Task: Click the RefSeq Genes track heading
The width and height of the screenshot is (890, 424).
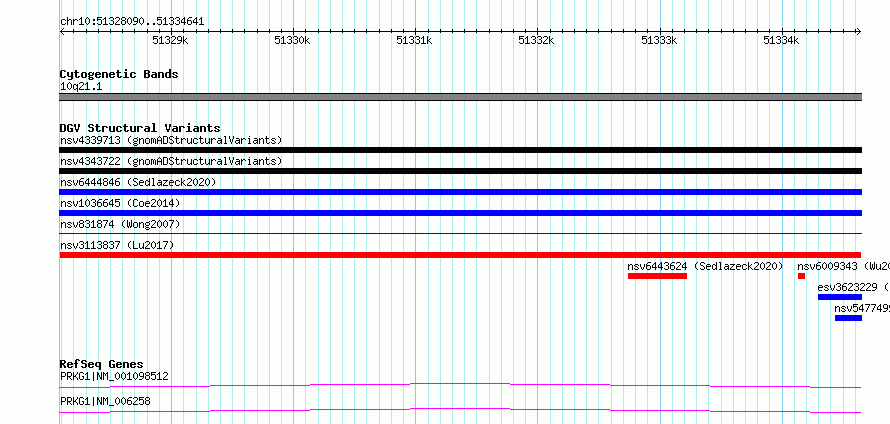Action: click(102, 364)
